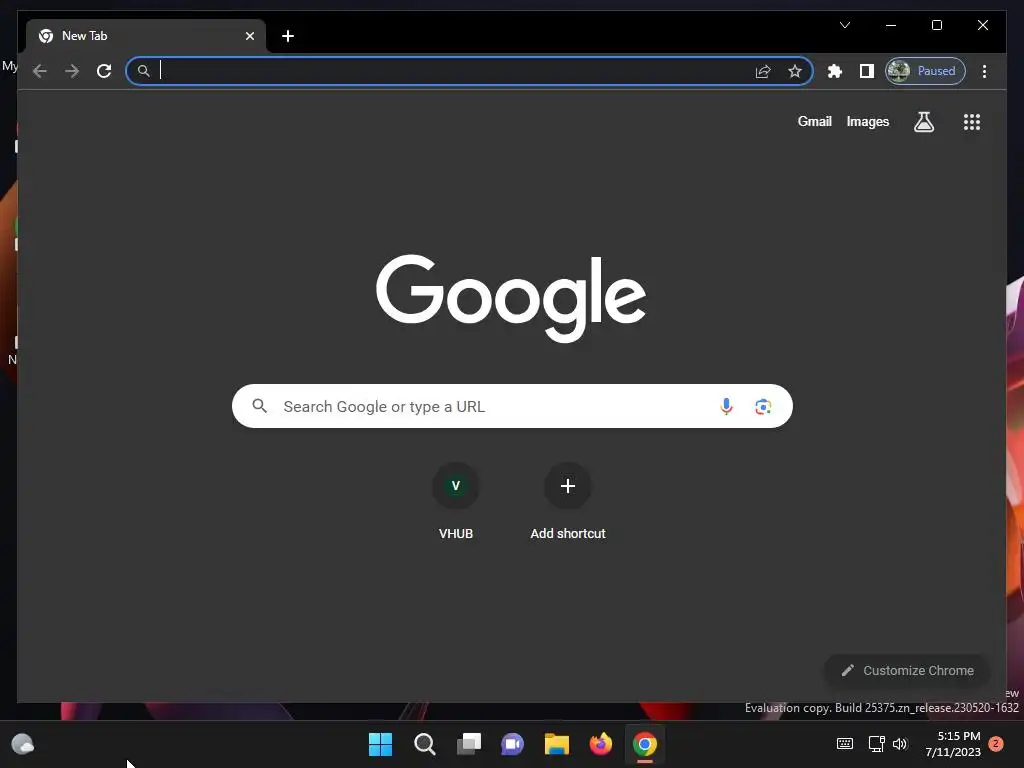
Task: Go back using the browser back arrow
Action: (40, 71)
